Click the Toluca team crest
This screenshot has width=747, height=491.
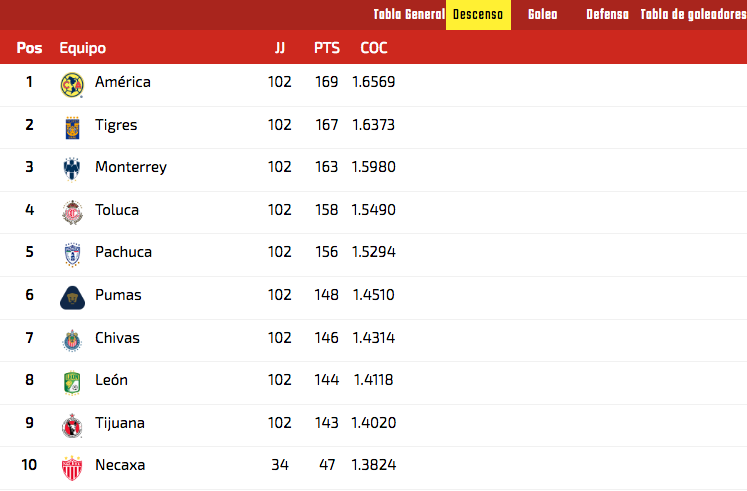coord(72,212)
